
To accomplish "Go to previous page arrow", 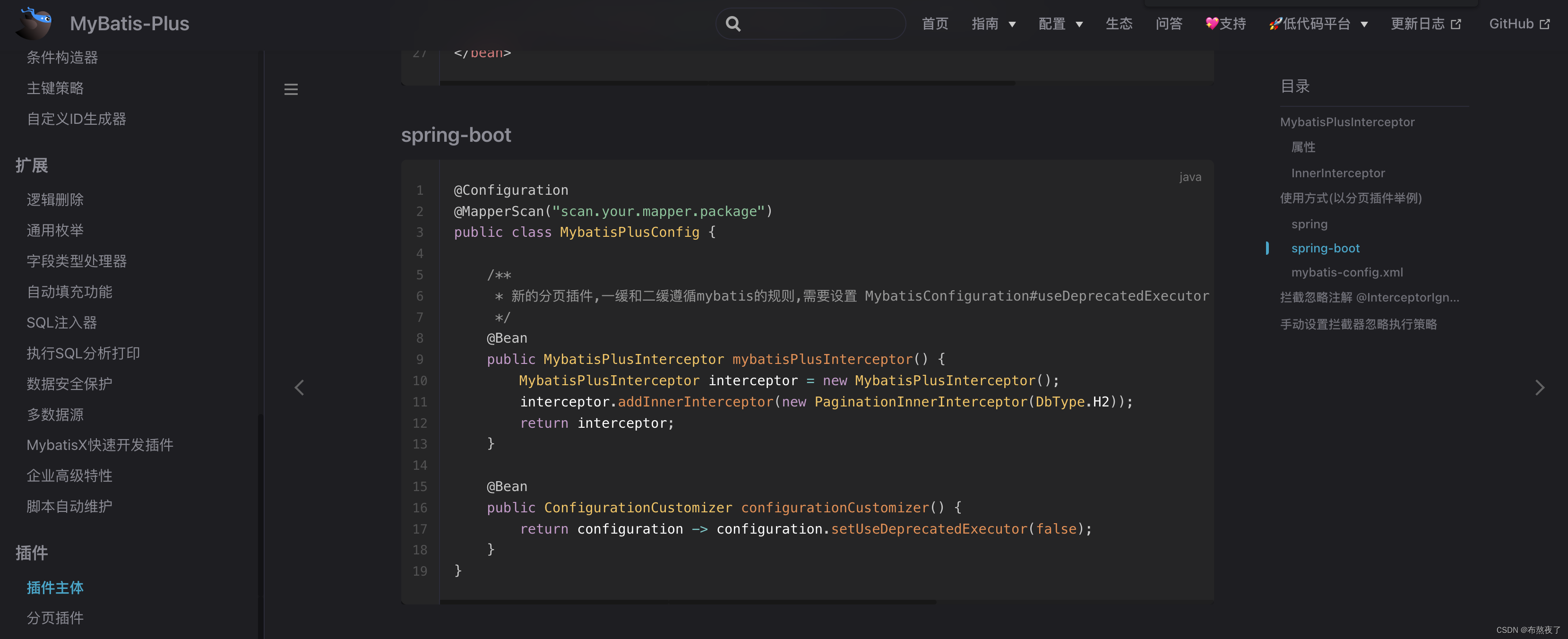I will coord(299,388).
